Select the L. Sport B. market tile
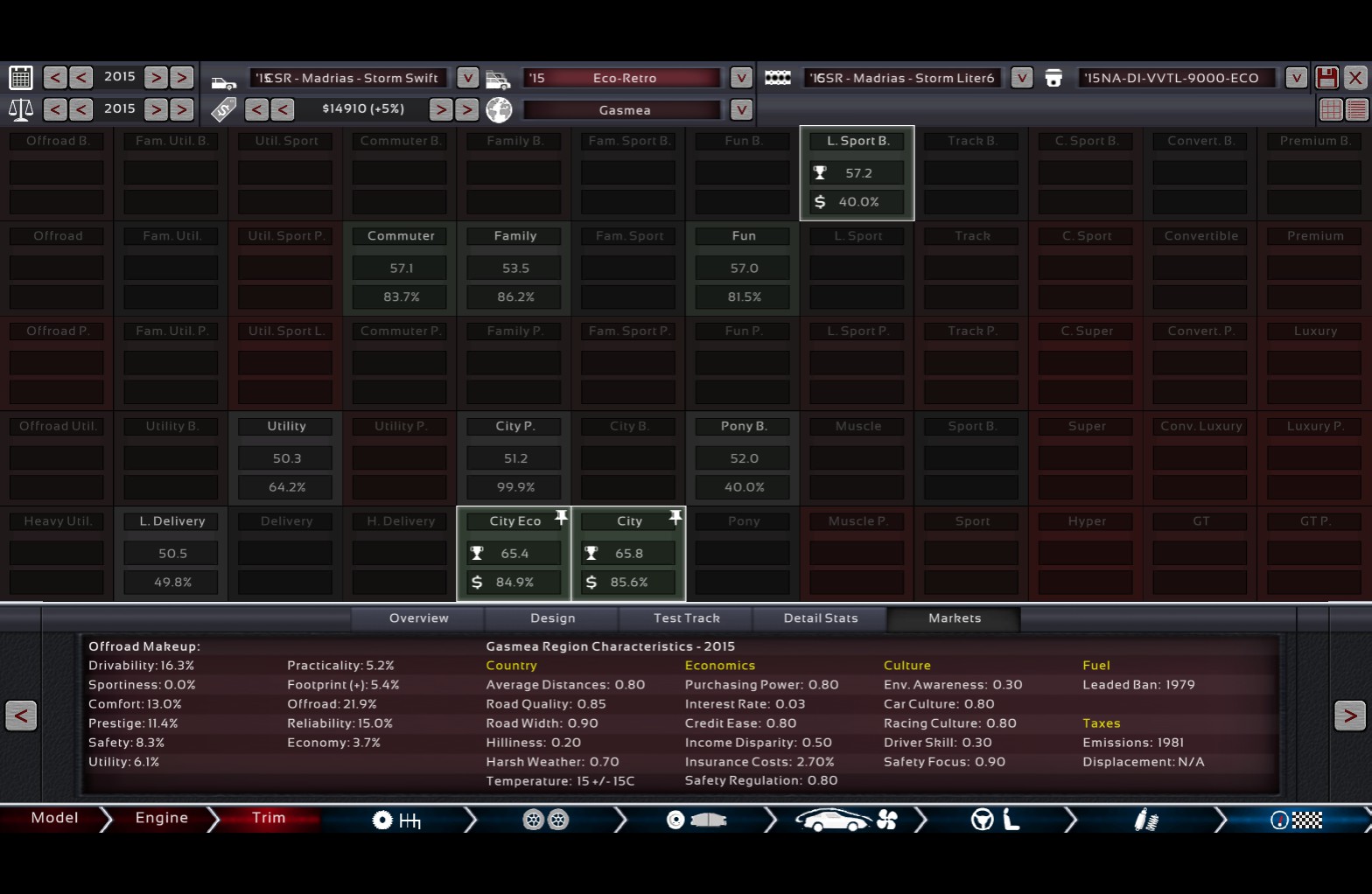 tap(857, 172)
